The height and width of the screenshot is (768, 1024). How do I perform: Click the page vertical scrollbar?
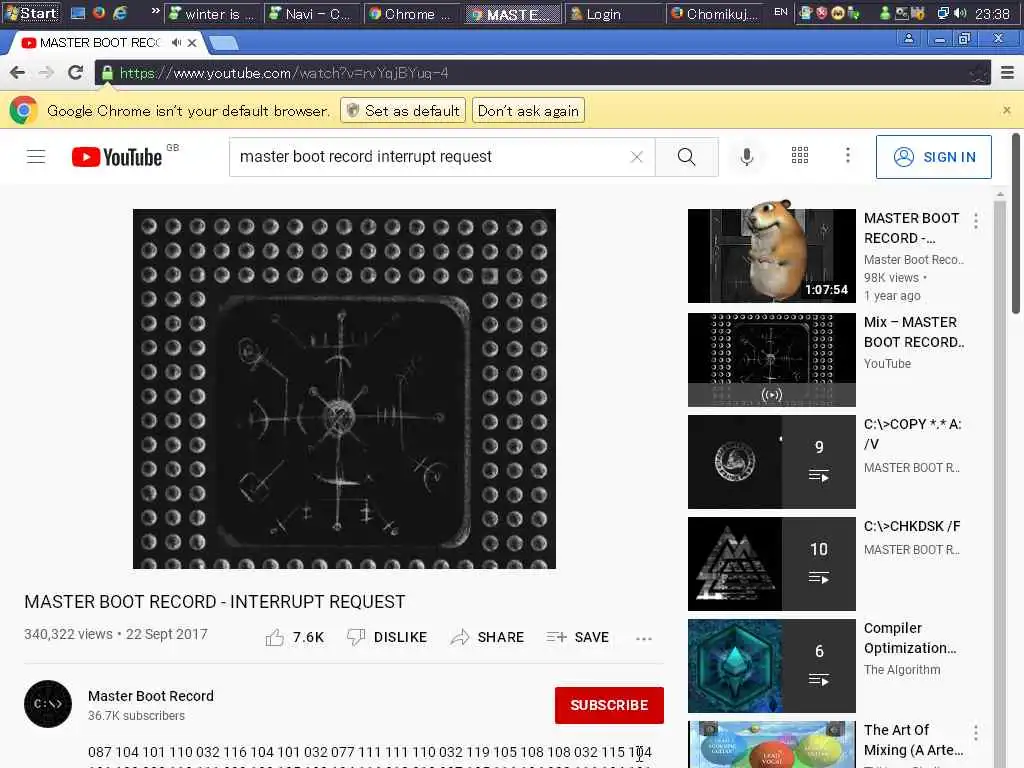point(1016,222)
